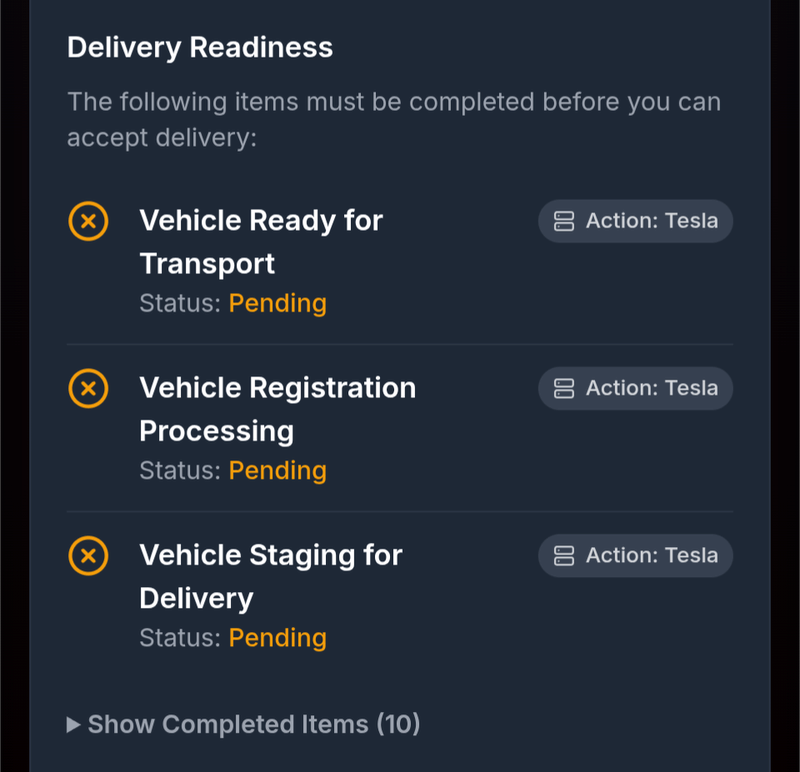
Task: Click the pending X icon for Vehicle Registration Processing
Action: (x=88, y=387)
